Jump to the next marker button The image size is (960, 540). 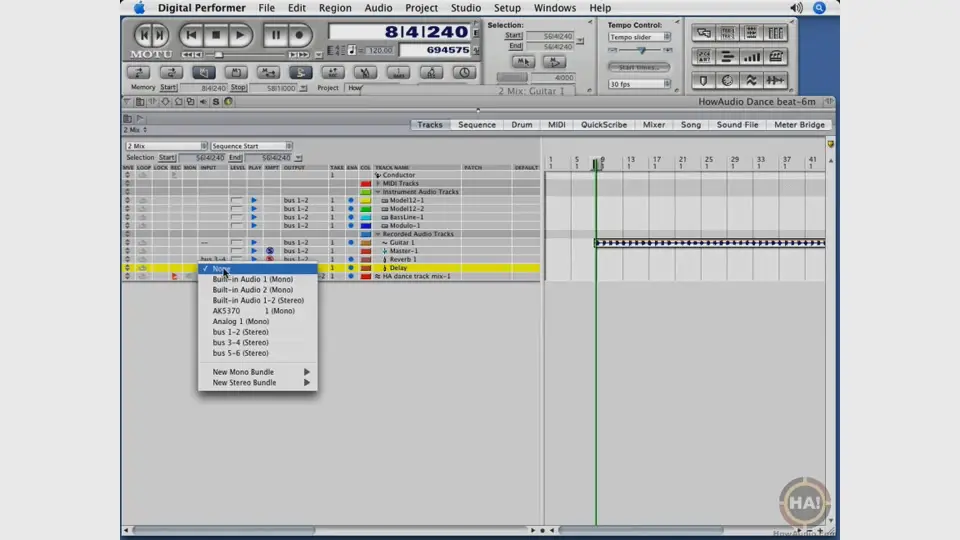pyautogui.click(x=159, y=35)
